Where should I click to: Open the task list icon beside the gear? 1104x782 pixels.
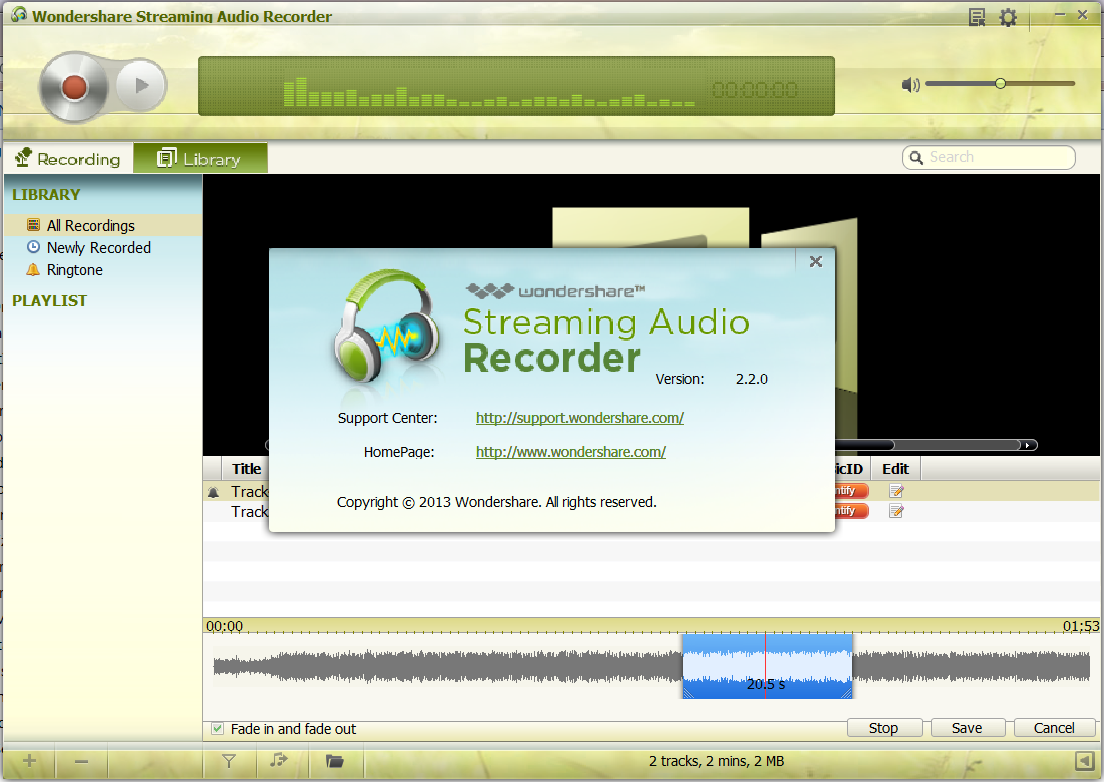[977, 17]
